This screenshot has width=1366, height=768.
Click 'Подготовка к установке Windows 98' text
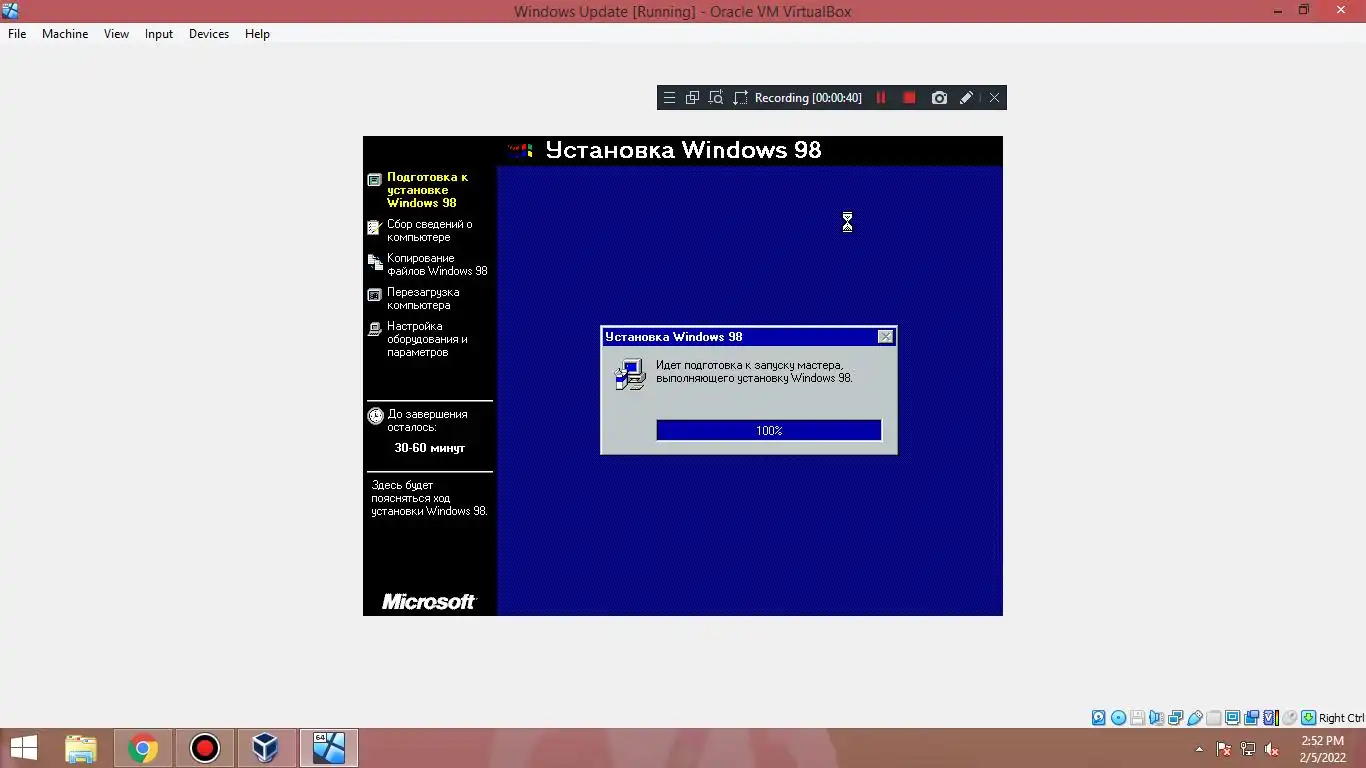point(427,190)
